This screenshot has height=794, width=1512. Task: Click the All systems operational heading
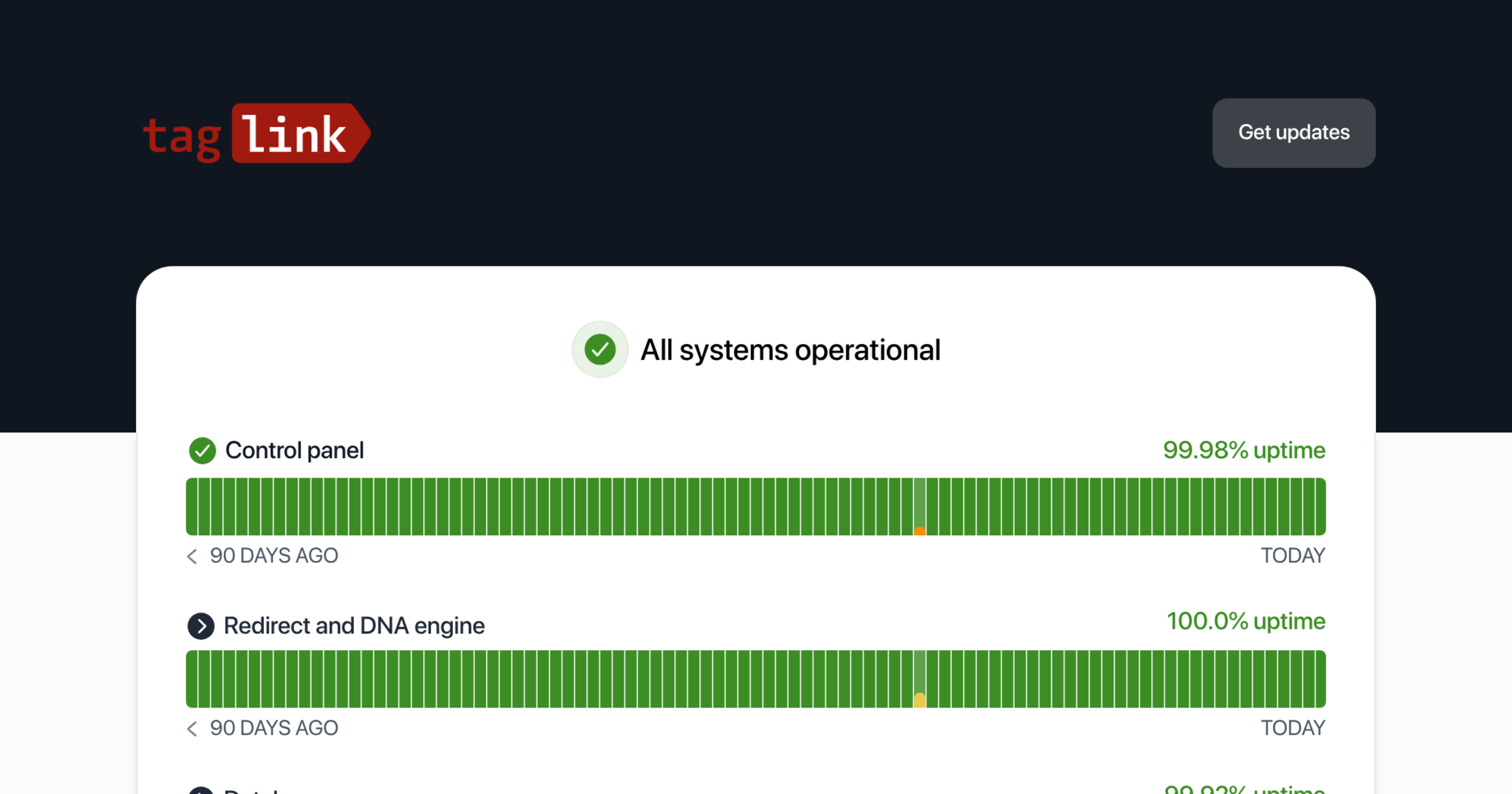pos(790,350)
